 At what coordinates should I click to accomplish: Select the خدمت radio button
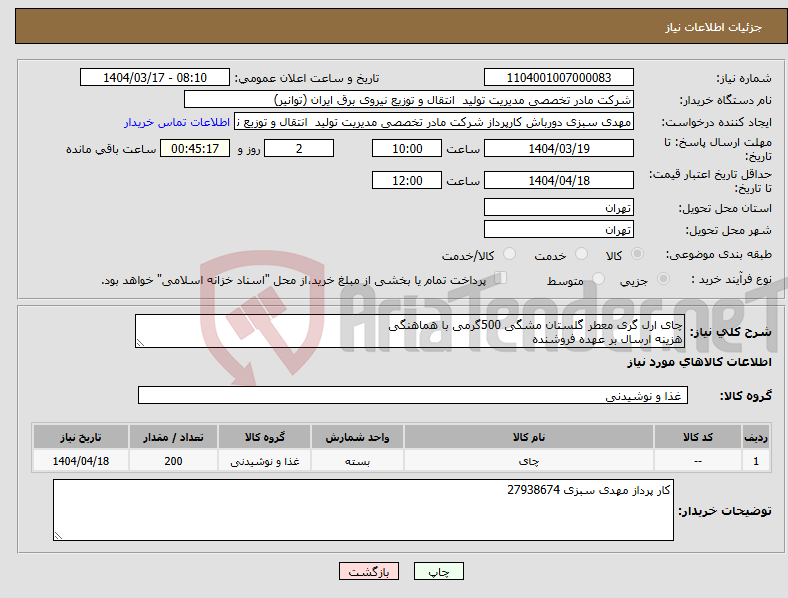(581, 254)
